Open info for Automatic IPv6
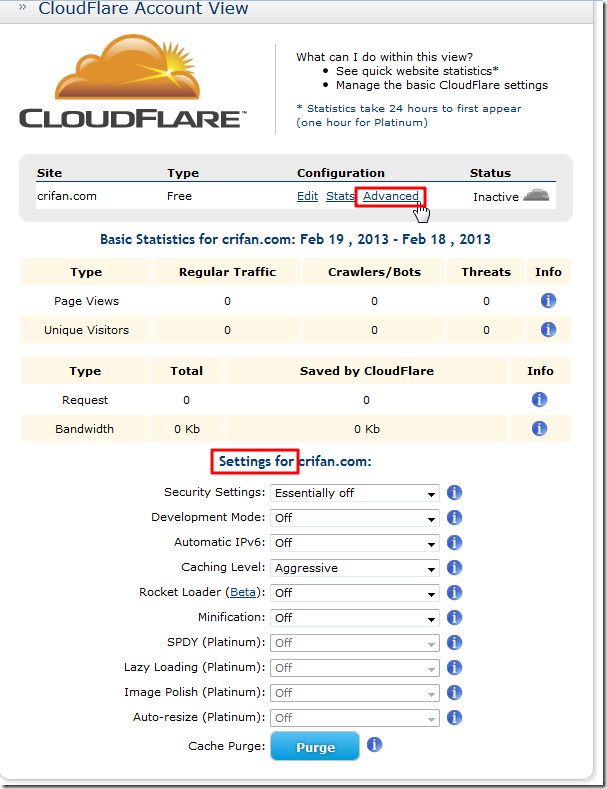The height and width of the screenshot is (789, 607). [454, 542]
